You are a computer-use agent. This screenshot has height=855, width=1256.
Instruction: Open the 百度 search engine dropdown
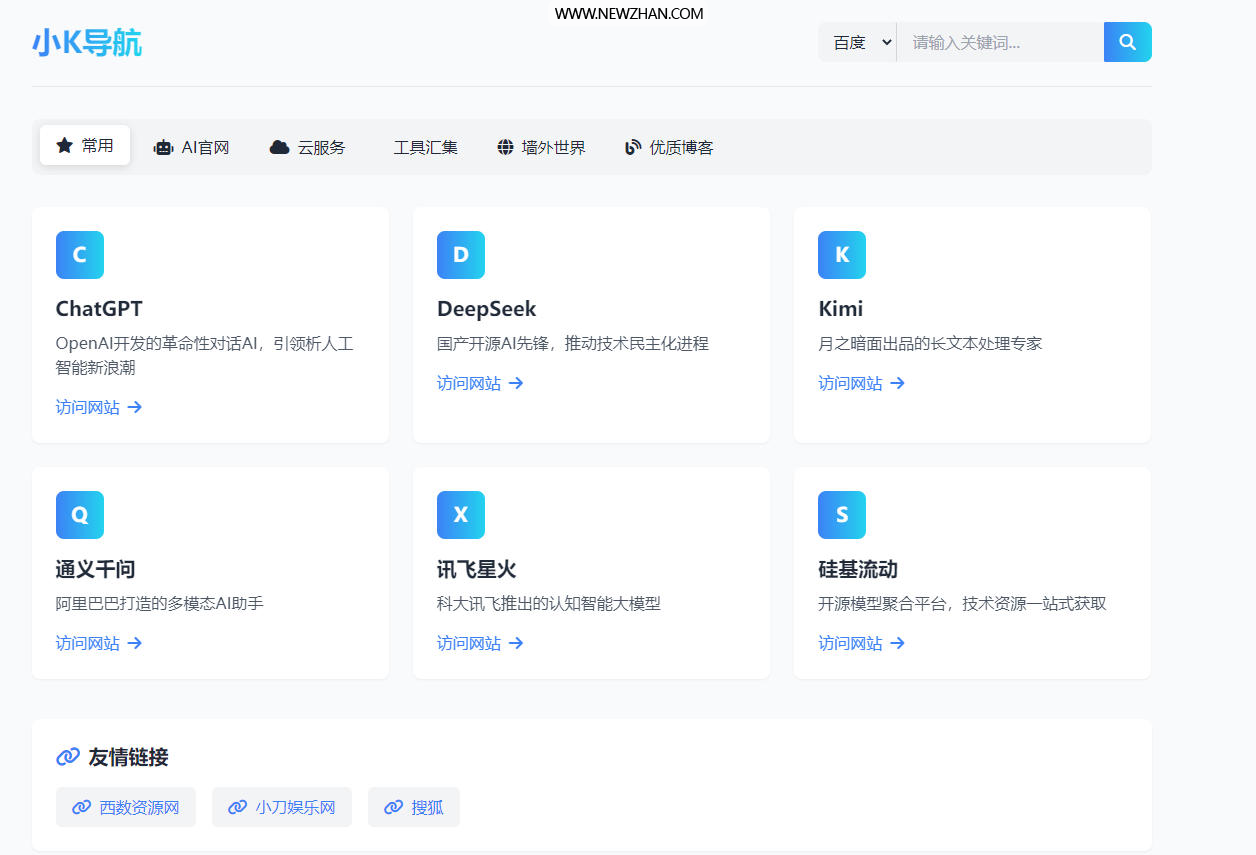(x=857, y=42)
